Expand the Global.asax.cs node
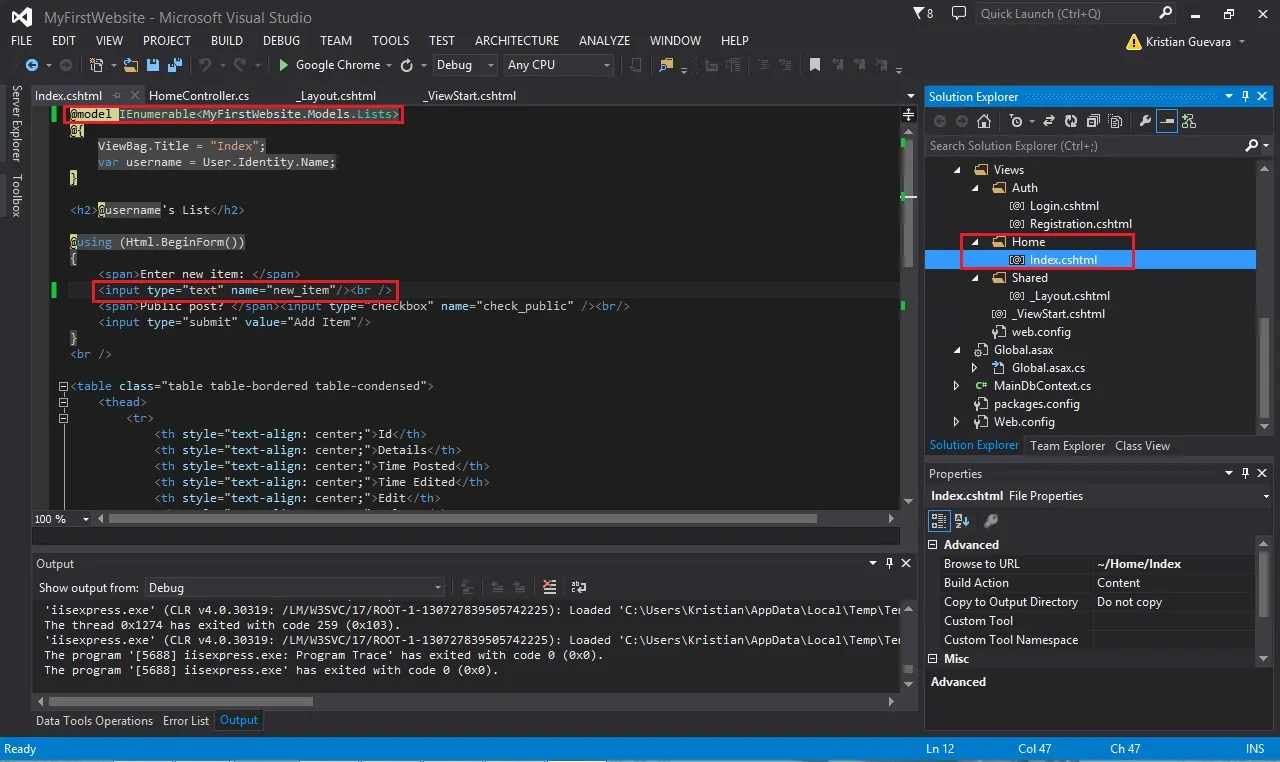Screen dimensions: 1280x762 click(975, 368)
